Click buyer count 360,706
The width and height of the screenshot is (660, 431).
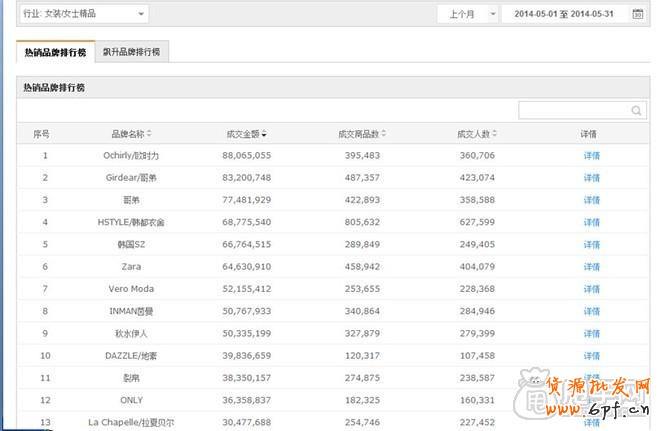click(x=477, y=156)
